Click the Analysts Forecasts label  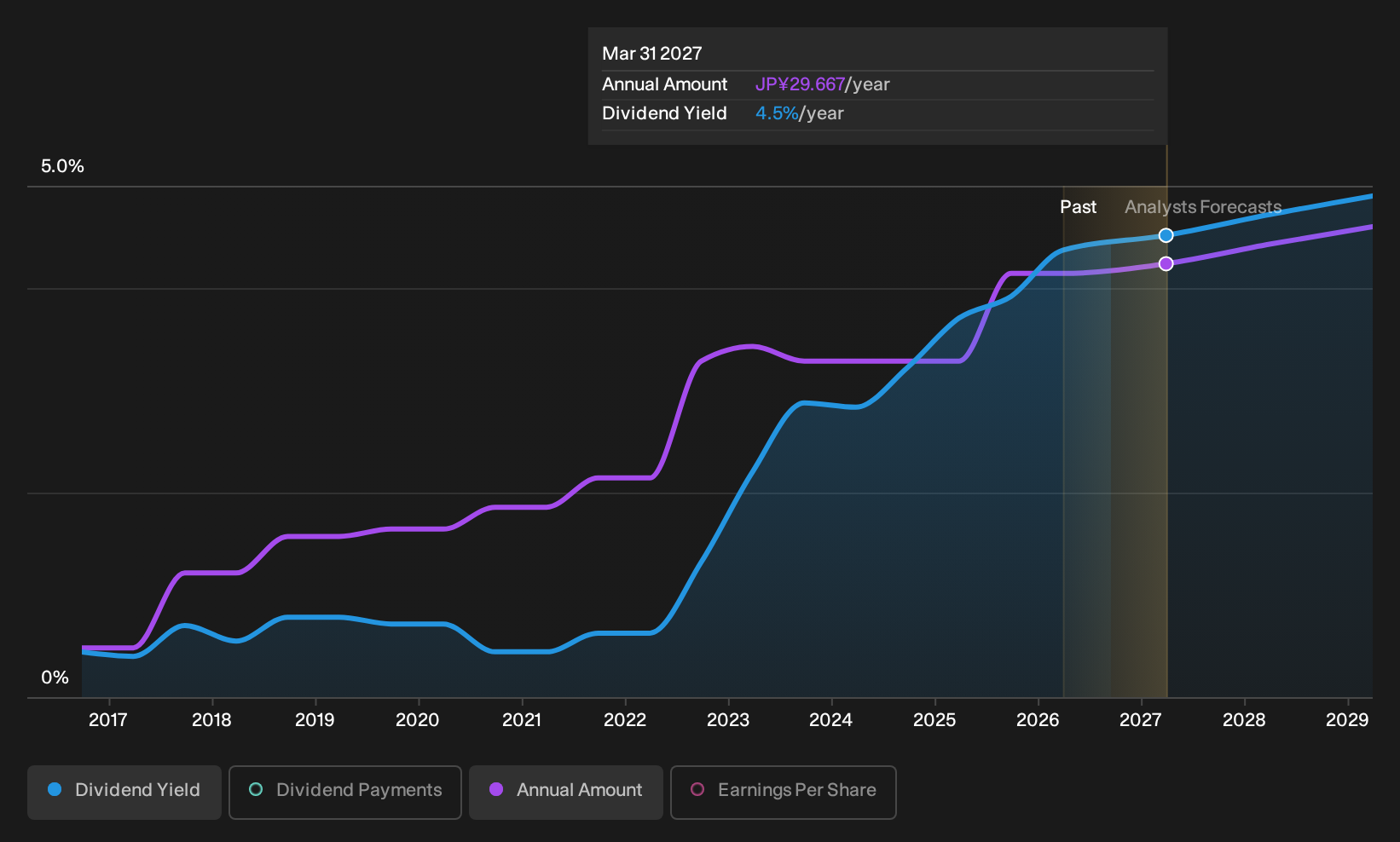tap(1203, 207)
